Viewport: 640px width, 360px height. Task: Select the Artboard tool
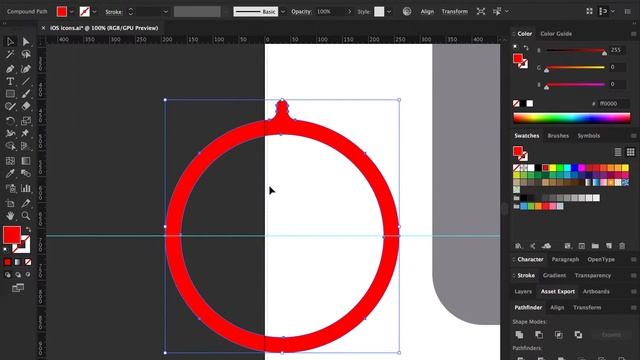point(10,203)
